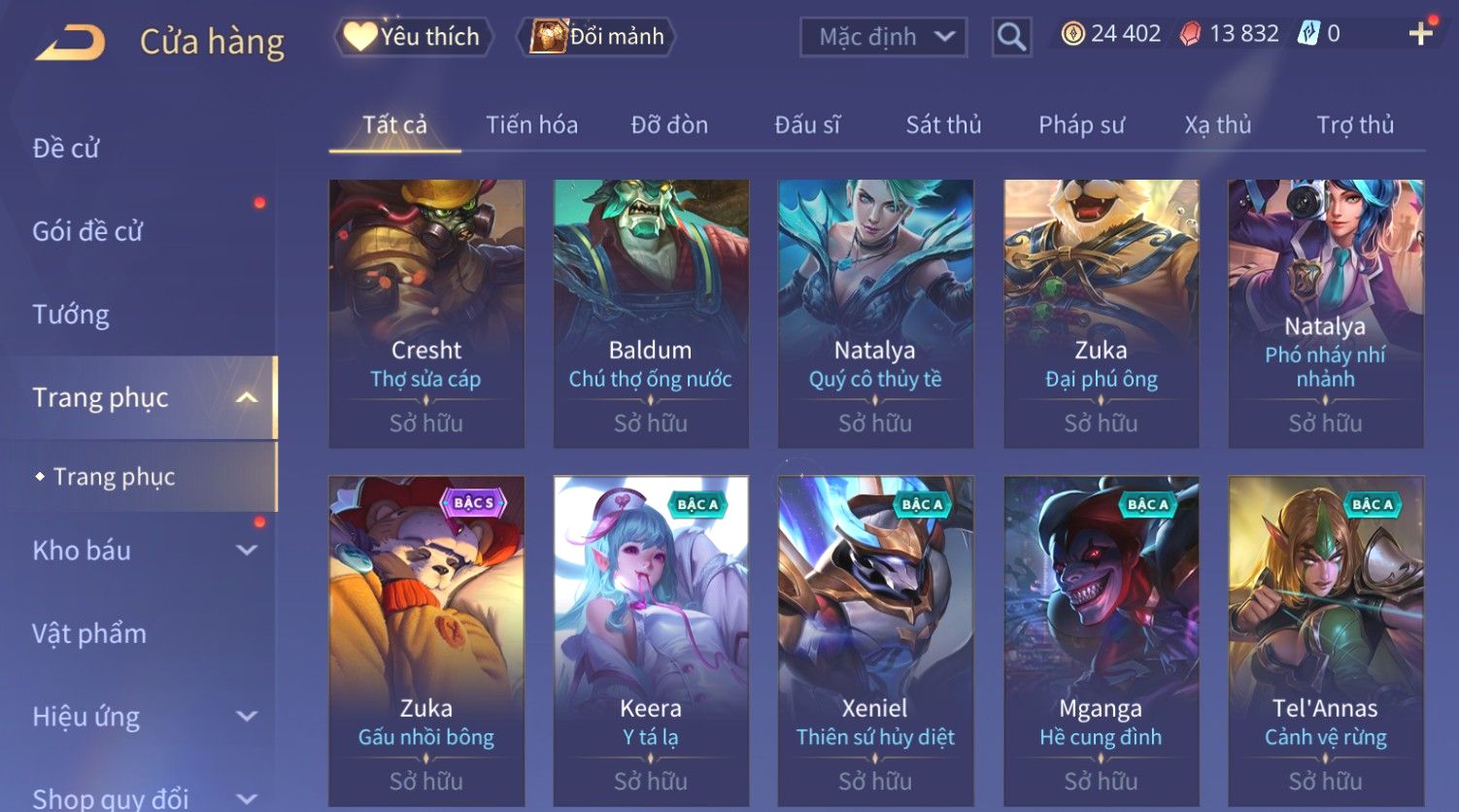Open Đổi mảnh chest exchange
The width and height of the screenshot is (1459, 812).
pyautogui.click(x=597, y=37)
